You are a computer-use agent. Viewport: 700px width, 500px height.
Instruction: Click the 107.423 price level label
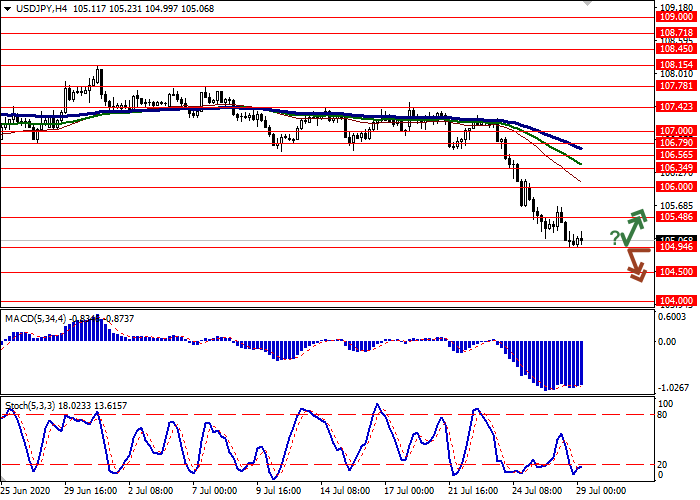click(675, 106)
